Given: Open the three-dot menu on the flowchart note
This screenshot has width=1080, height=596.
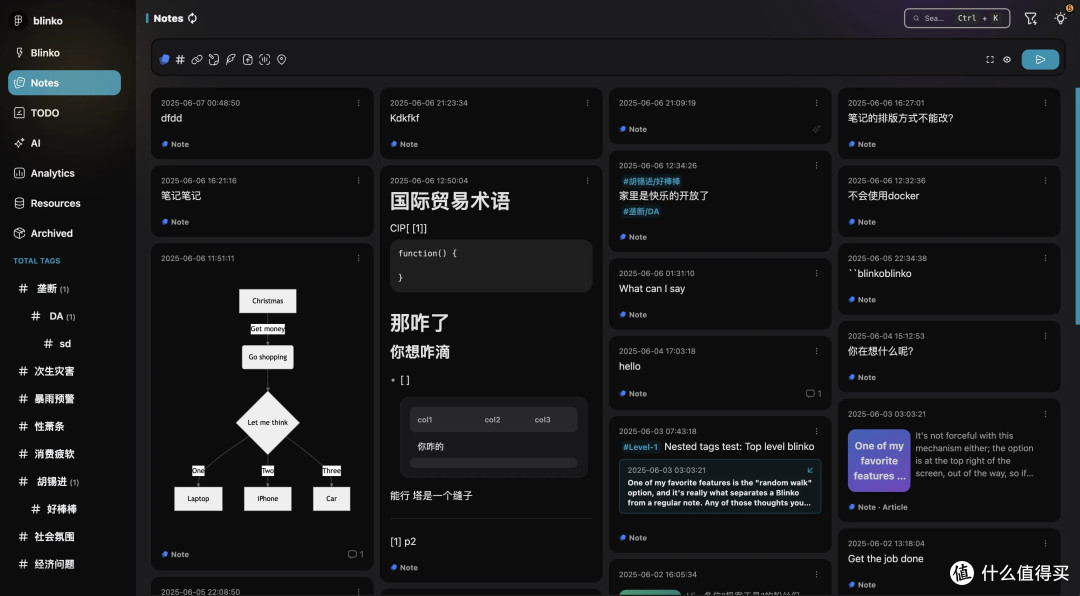Looking at the screenshot, I should 358,258.
